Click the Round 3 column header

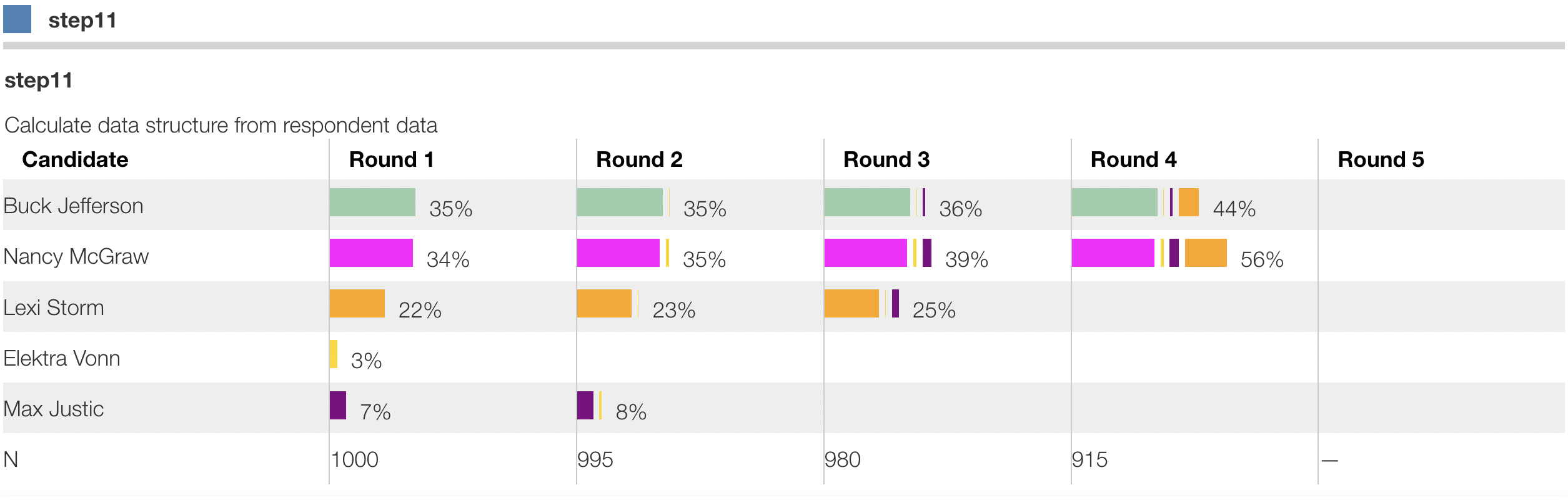coord(886,160)
